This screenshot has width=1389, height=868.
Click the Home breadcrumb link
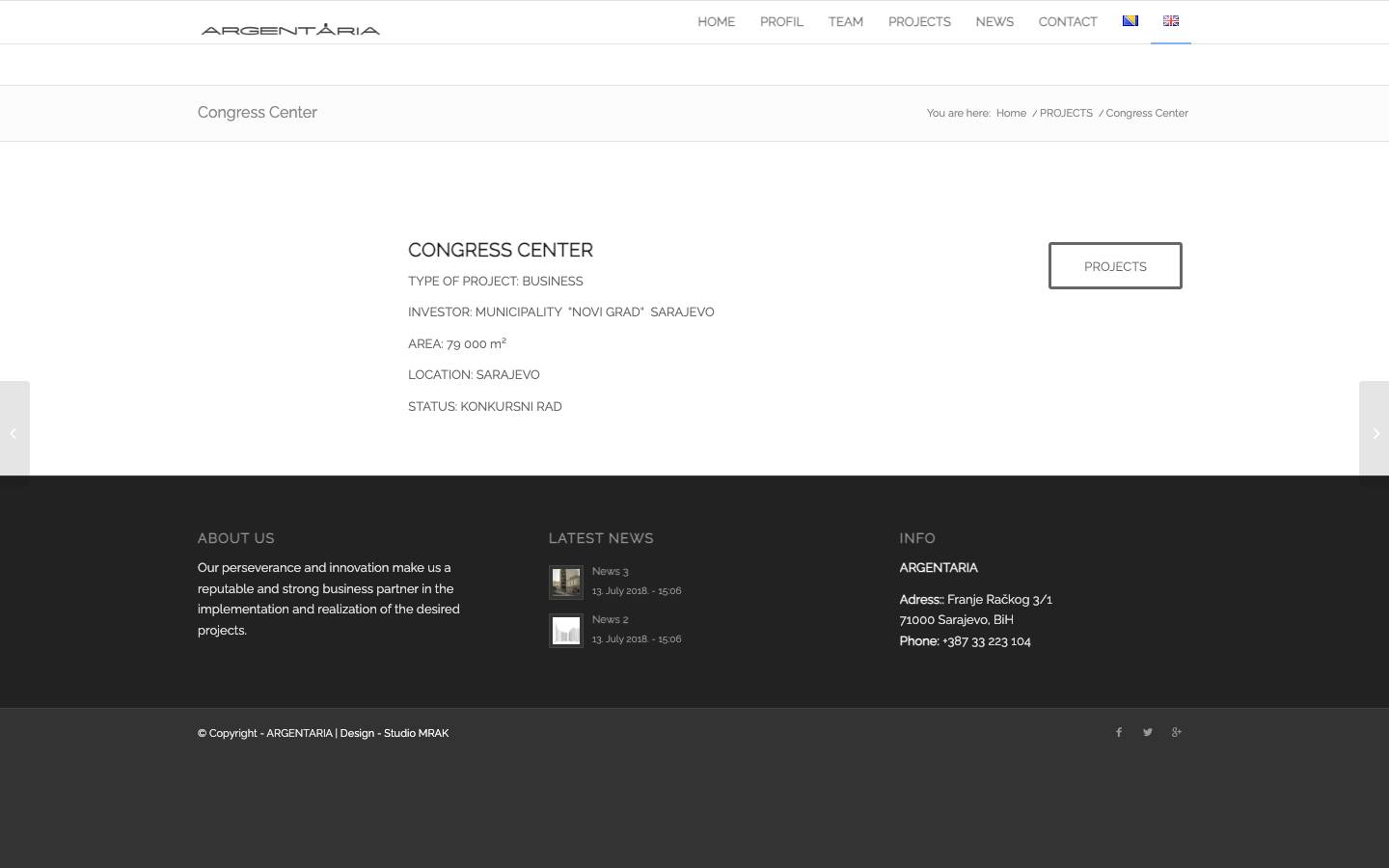coord(1011,113)
